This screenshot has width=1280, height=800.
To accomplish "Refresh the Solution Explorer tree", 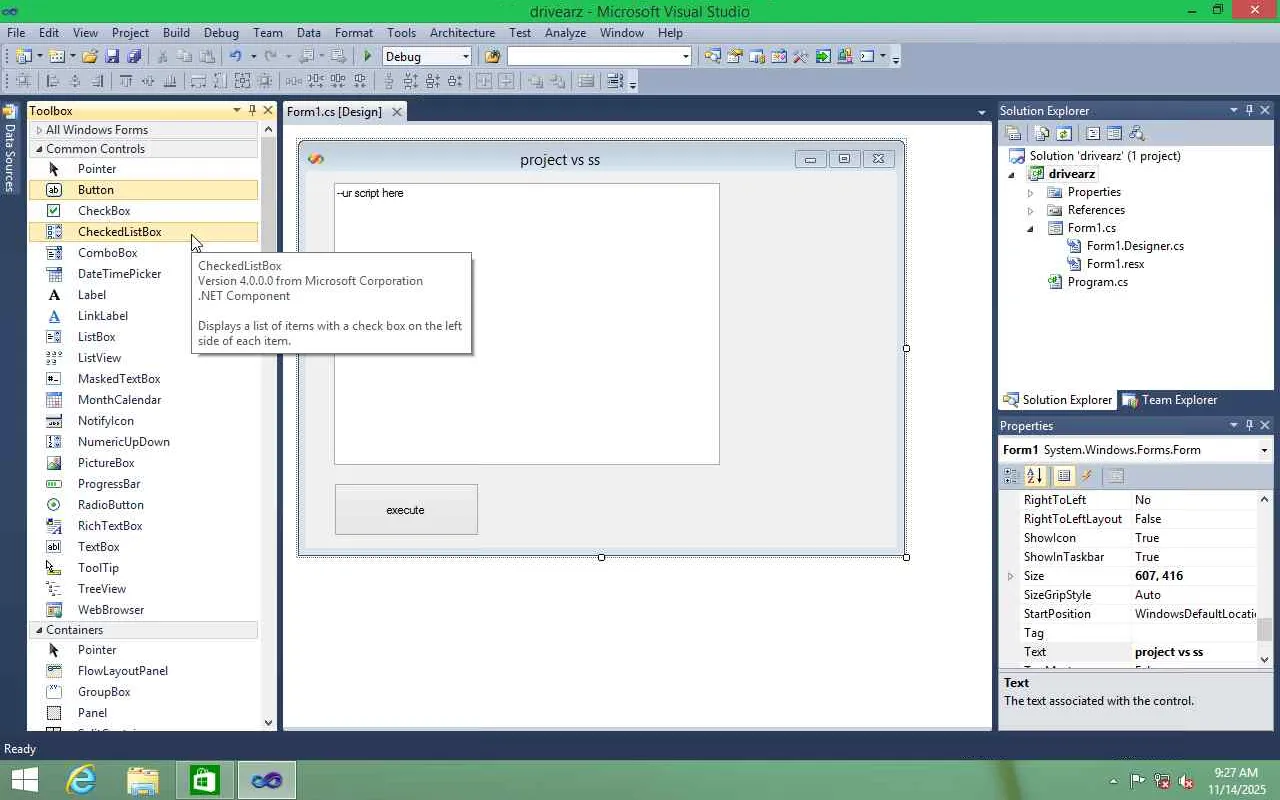I will tap(1064, 134).
